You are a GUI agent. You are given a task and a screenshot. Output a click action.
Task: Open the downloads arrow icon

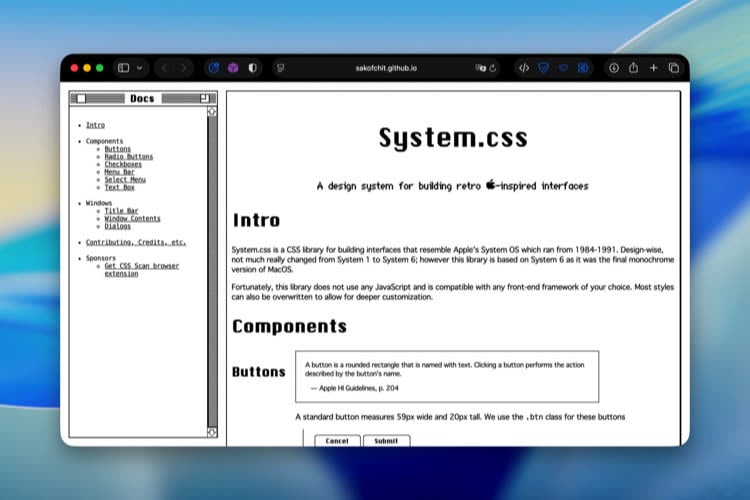pyautogui.click(x=614, y=68)
